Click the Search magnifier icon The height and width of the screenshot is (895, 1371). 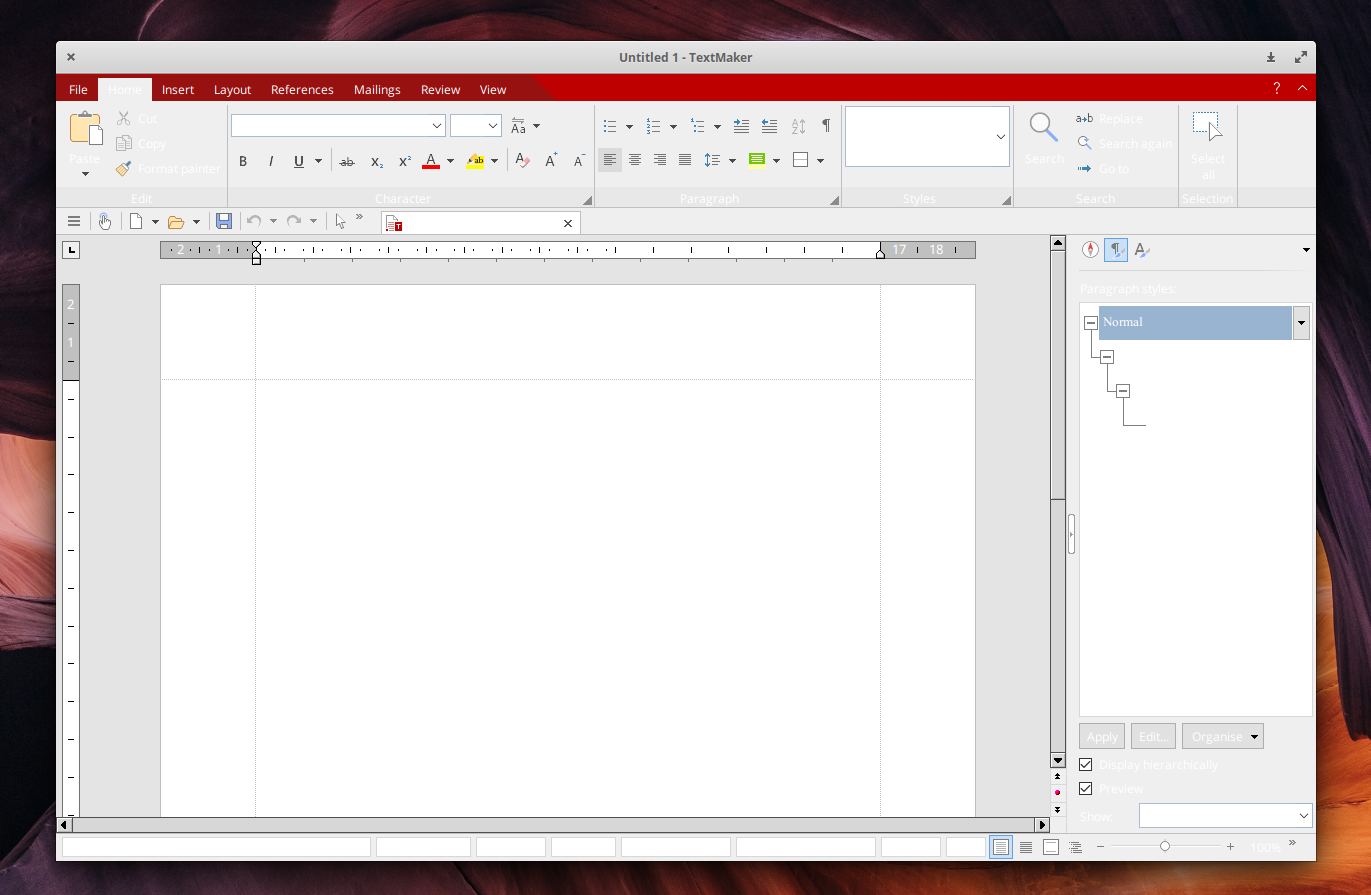(1044, 128)
